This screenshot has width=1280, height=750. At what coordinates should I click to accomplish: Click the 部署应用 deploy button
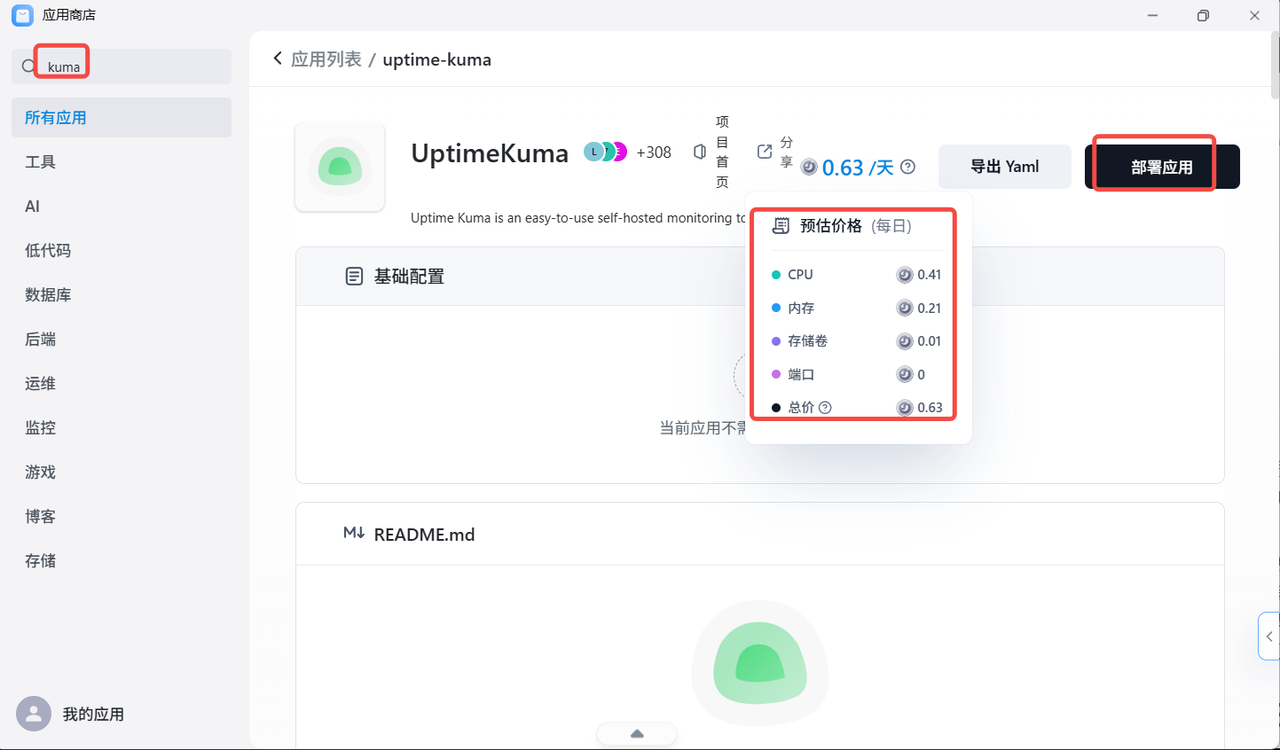click(x=1162, y=167)
